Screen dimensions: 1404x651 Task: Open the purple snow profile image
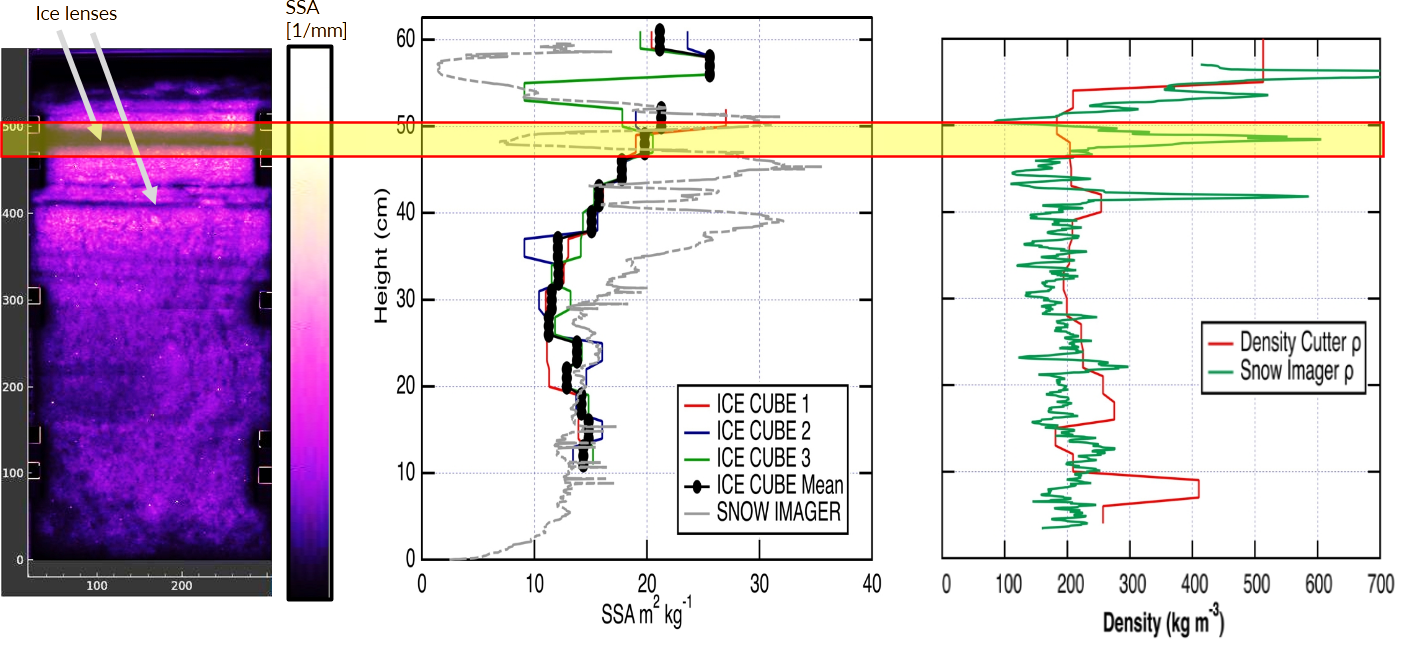pos(150,320)
